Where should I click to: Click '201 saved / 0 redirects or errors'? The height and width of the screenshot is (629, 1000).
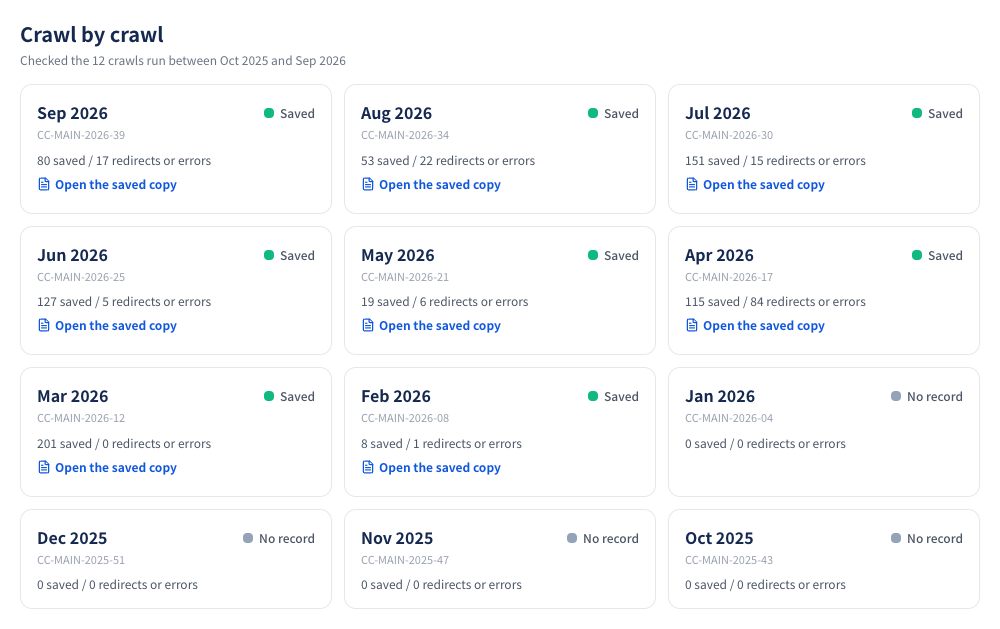124,443
